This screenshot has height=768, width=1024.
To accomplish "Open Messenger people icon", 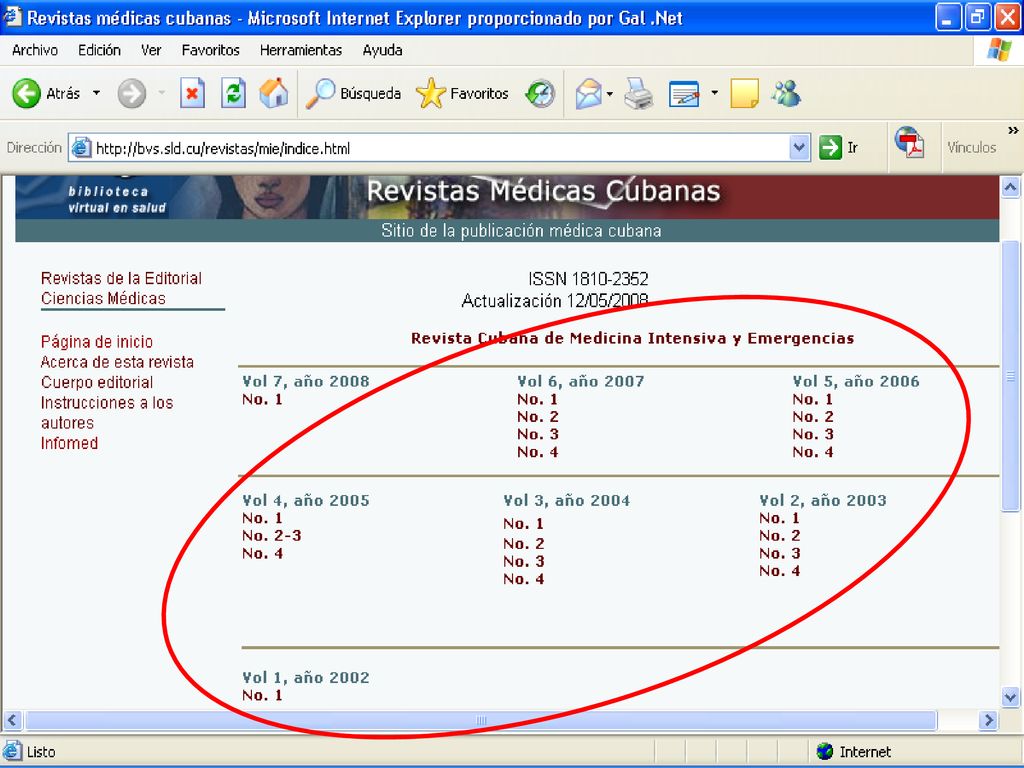I will coord(786,93).
